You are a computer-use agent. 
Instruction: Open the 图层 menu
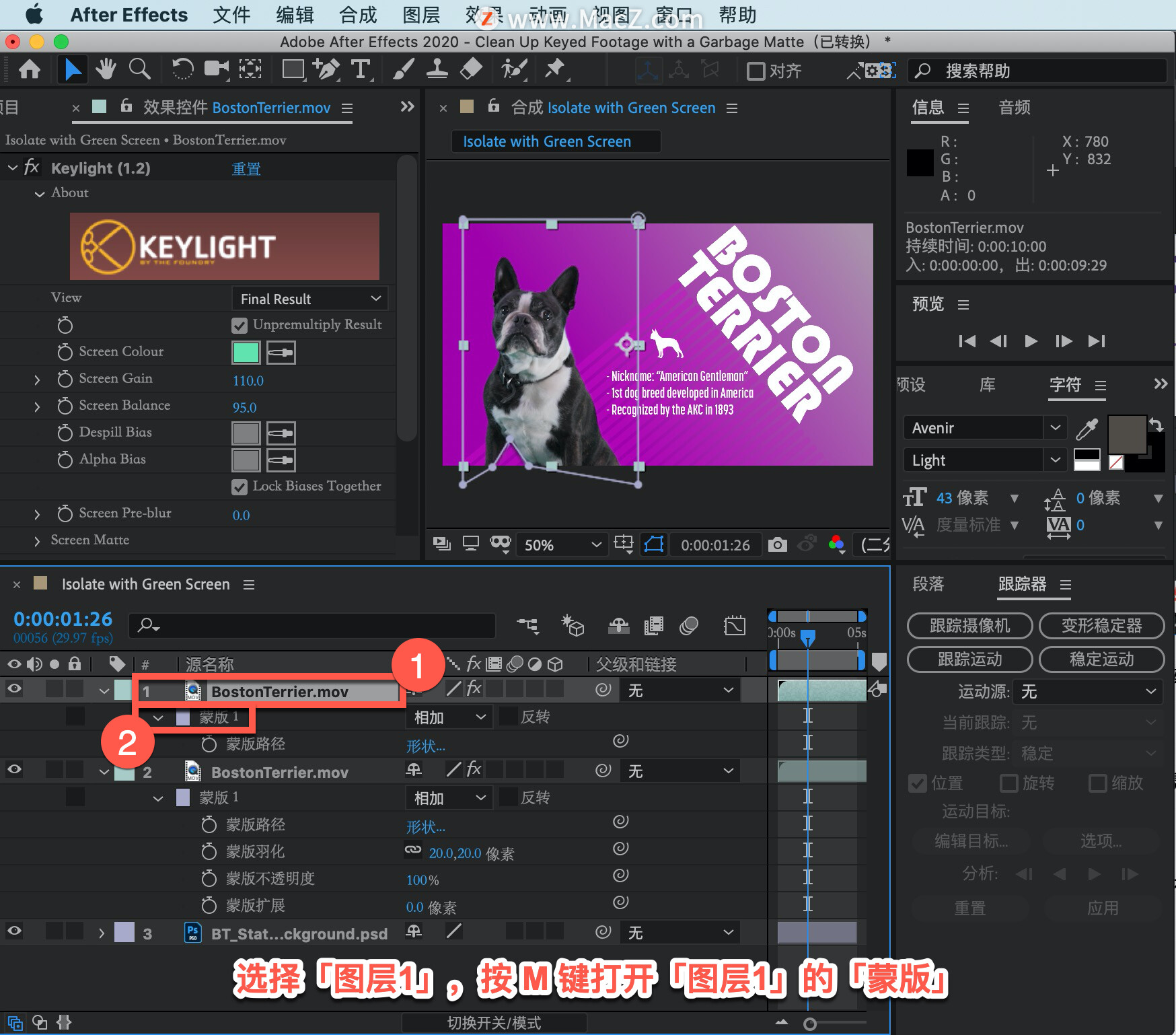point(421,15)
